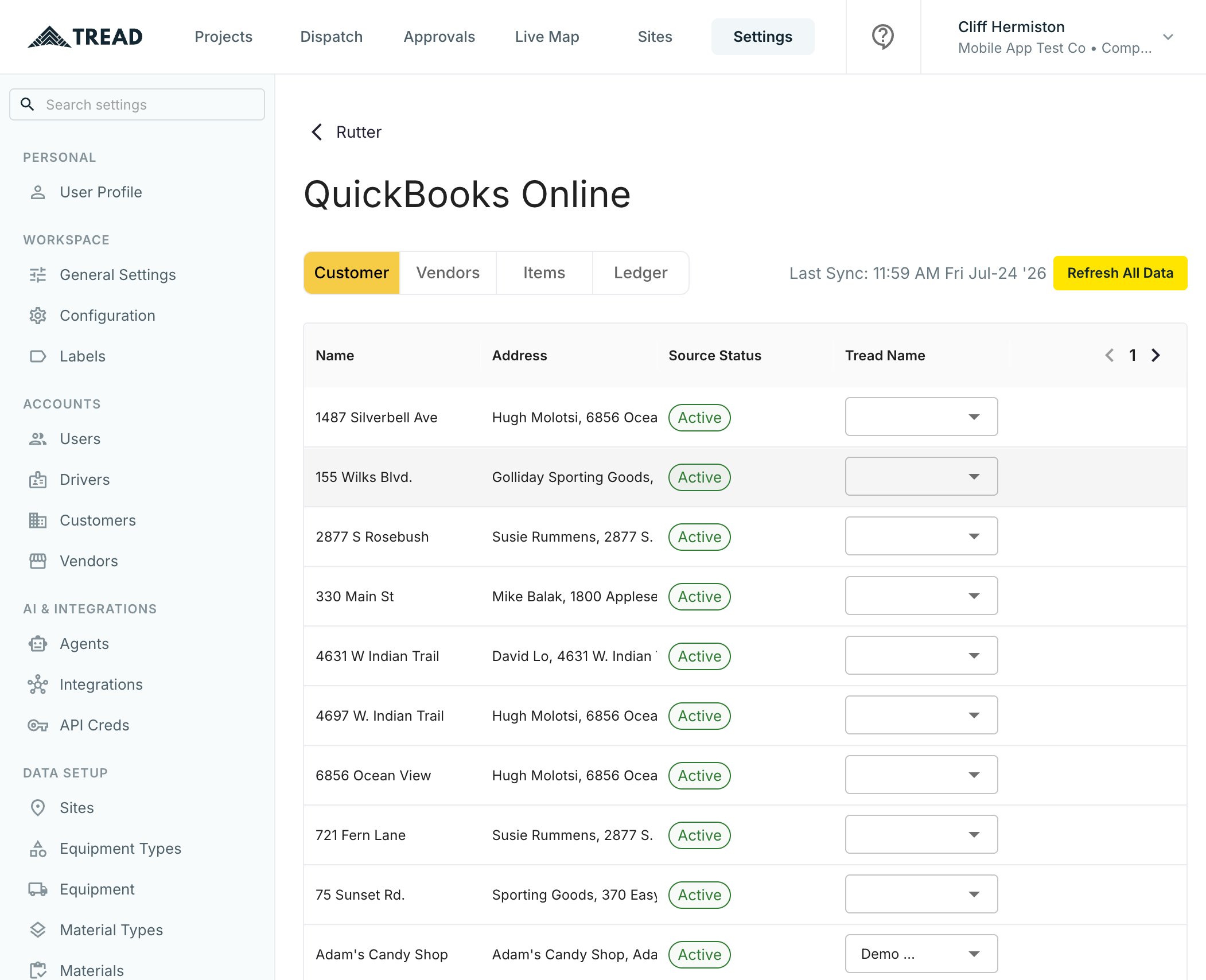Screen dimensions: 1206x980
Task: Open Tread Name dropdown for 4631 W Indian Trail
Action: (921, 656)
